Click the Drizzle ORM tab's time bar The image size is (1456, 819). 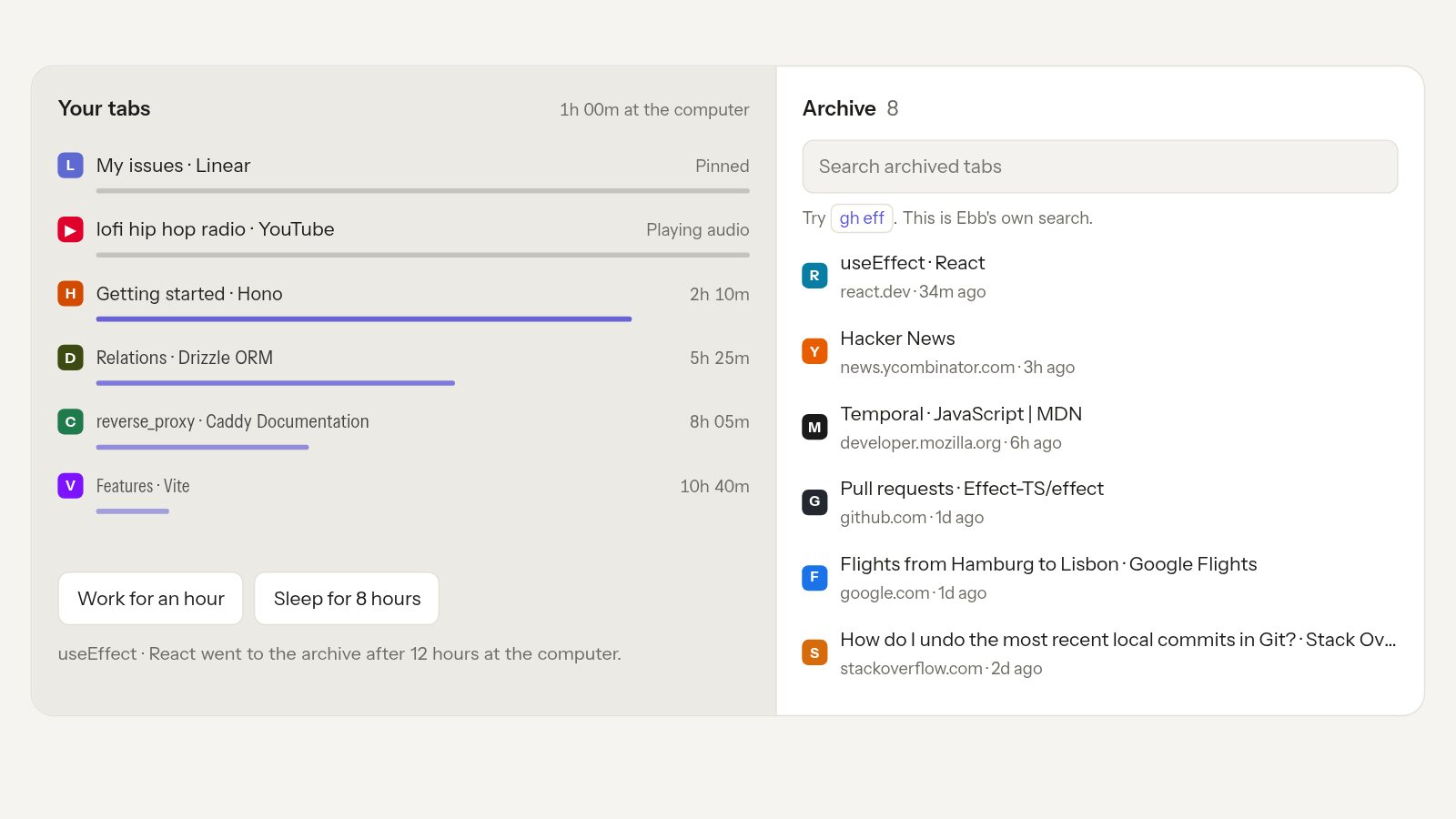coord(276,383)
